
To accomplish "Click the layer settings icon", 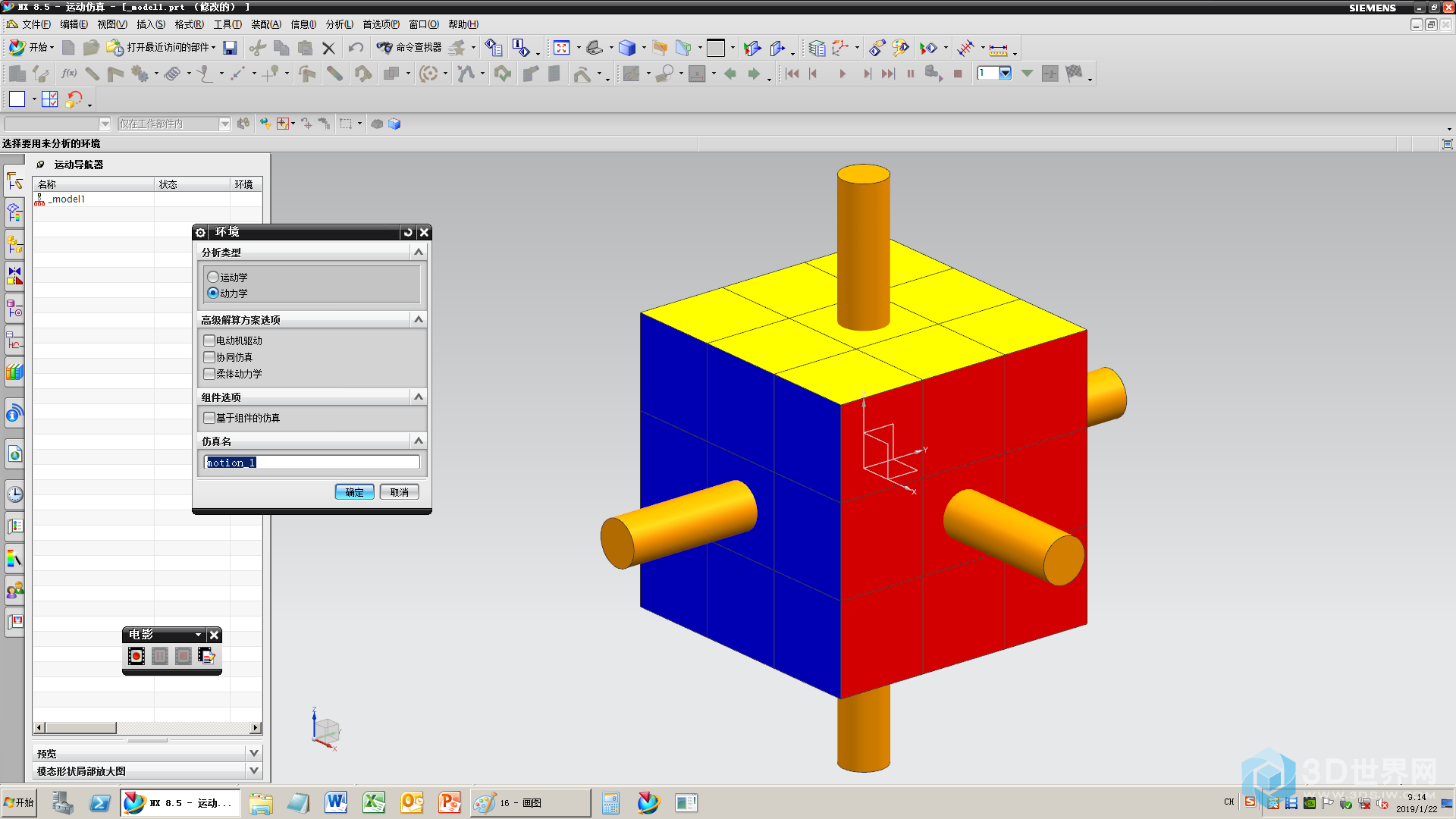I will click(x=816, y=48).
